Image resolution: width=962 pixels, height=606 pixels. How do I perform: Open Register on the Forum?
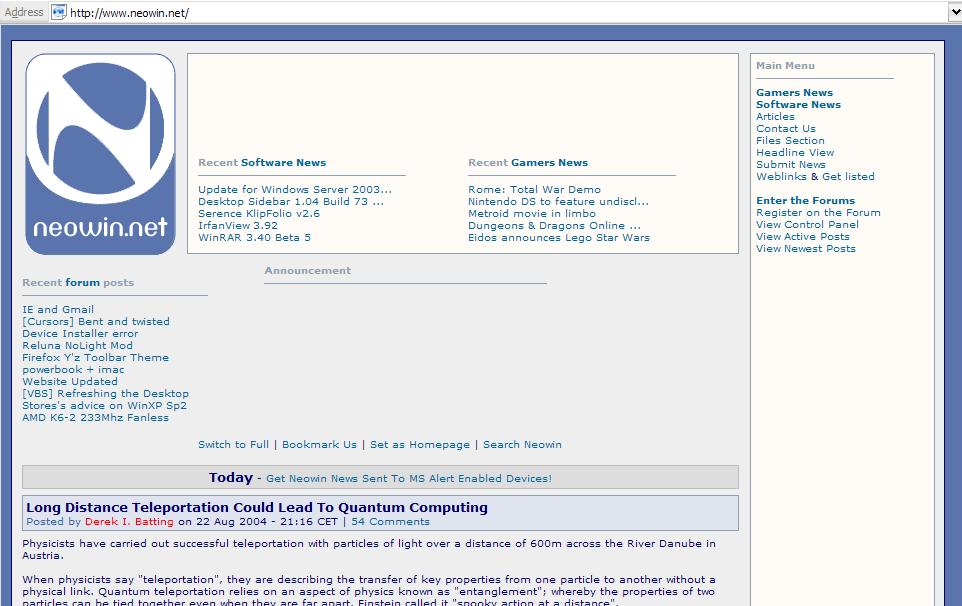[818, 212]
